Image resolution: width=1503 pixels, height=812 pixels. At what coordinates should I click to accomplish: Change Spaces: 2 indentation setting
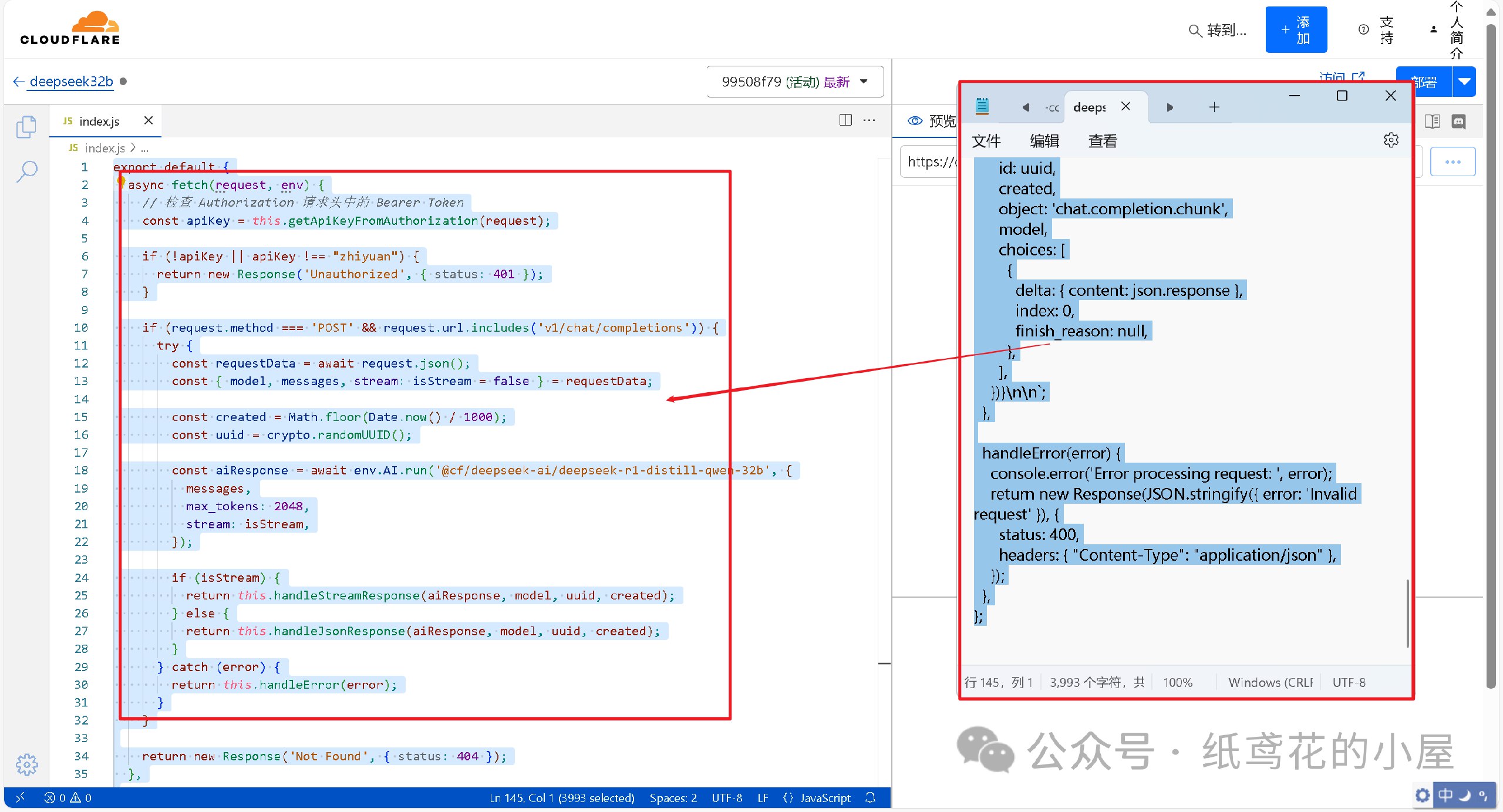point(673,797)
